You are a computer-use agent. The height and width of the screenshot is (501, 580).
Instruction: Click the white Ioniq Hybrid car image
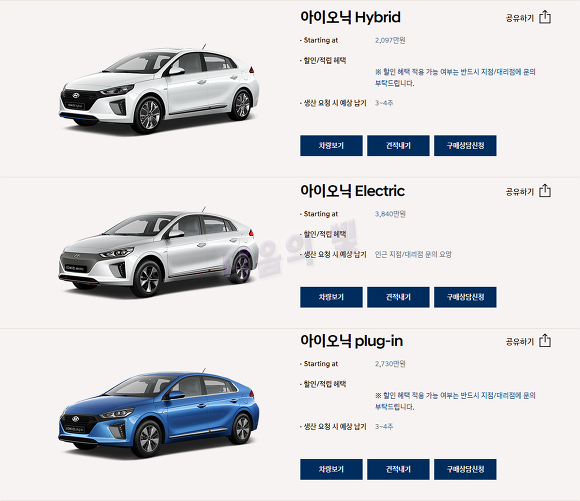pos(159,89)
